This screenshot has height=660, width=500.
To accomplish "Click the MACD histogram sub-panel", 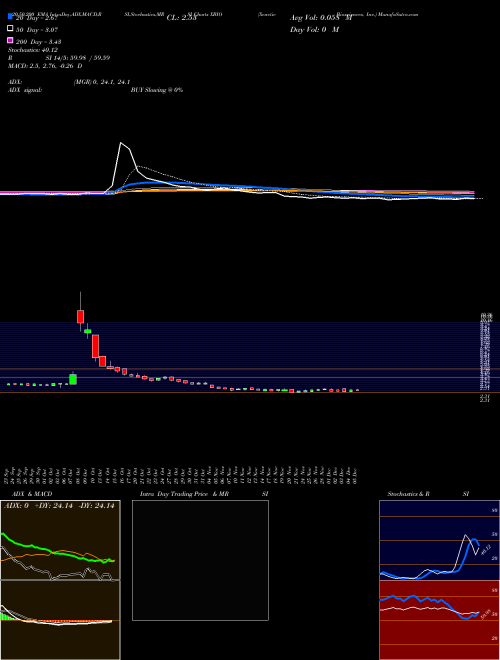I will 60,620.
